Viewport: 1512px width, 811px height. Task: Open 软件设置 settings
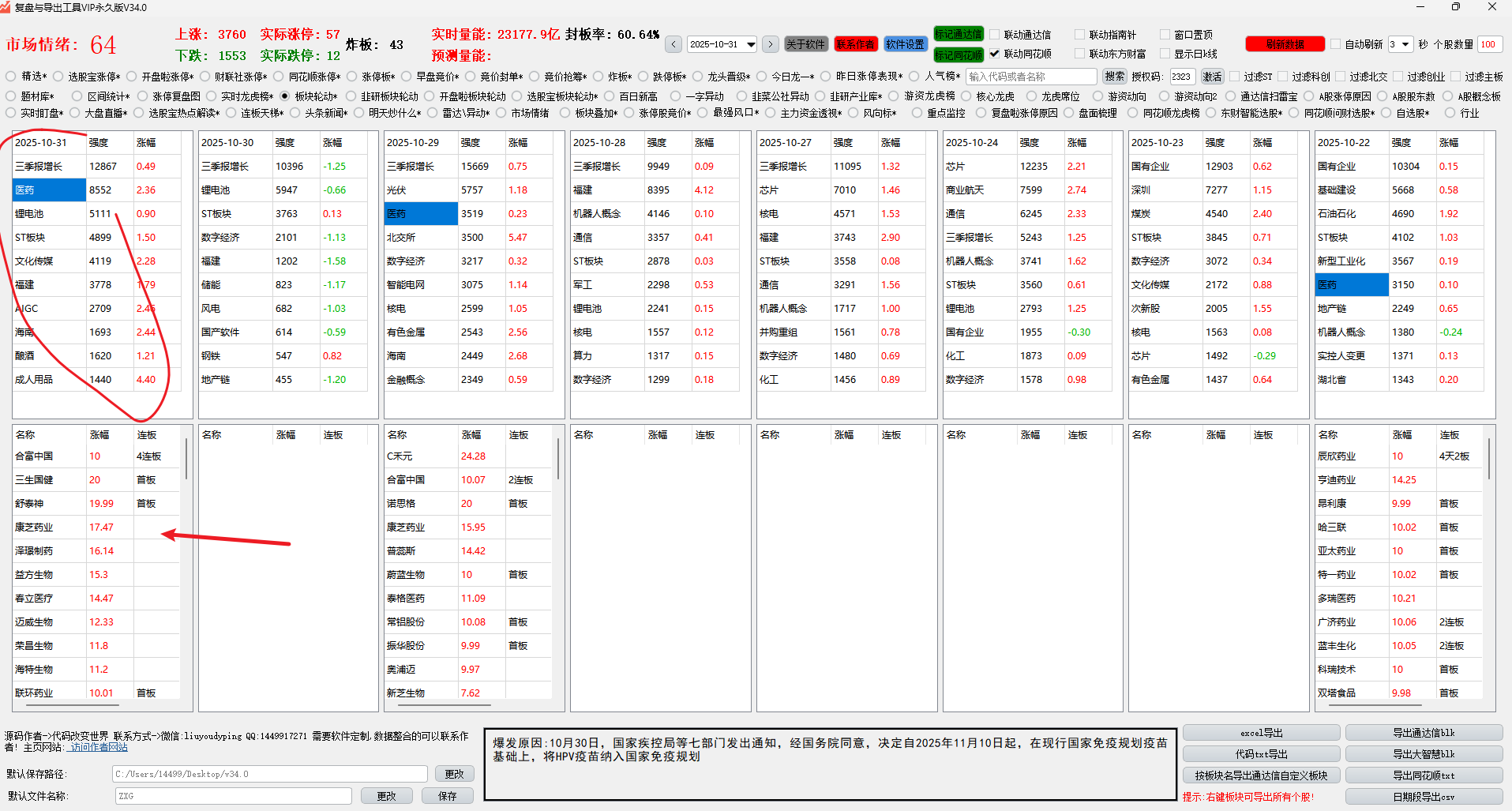905,44
